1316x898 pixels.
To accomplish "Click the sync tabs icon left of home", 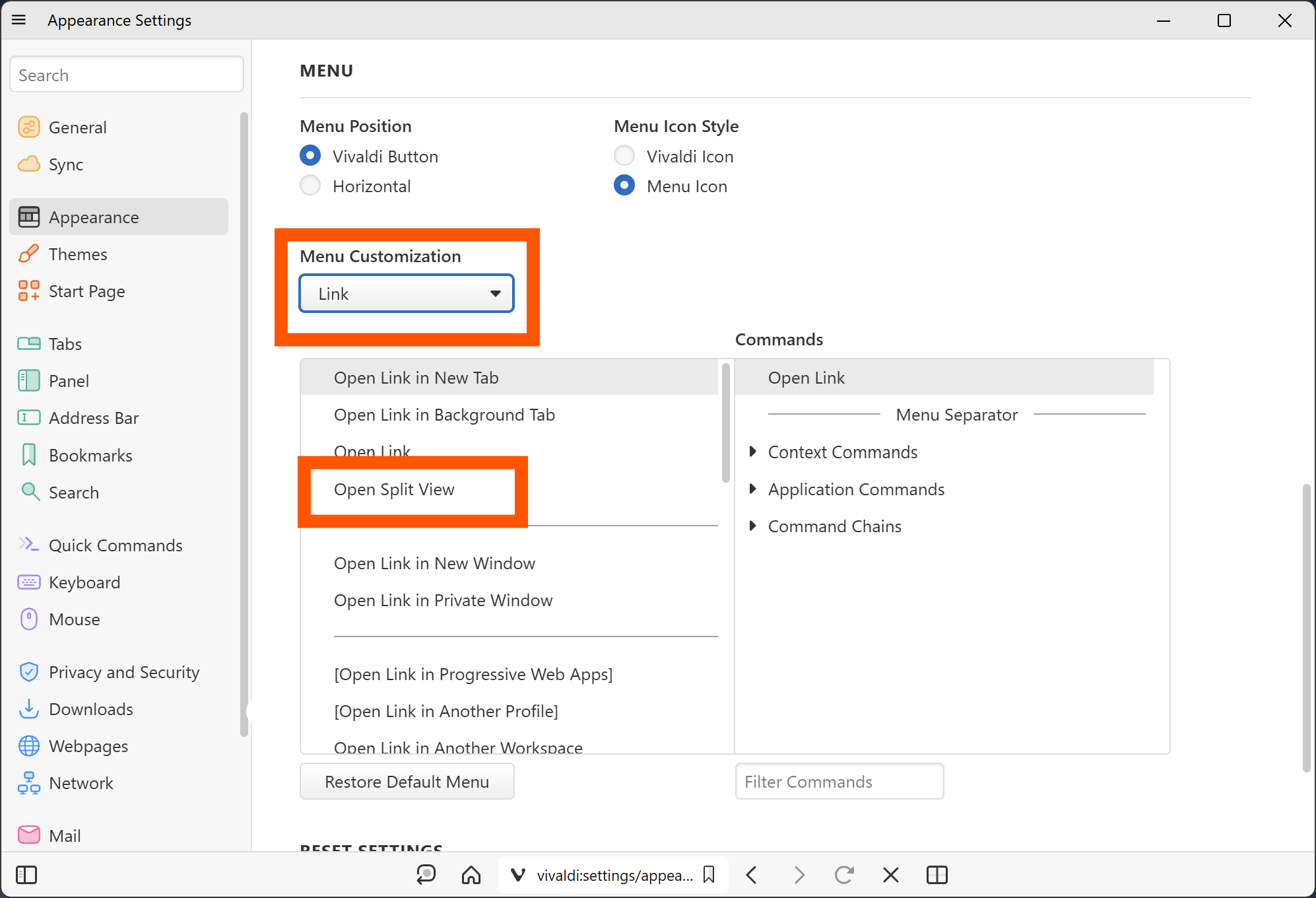I will click(426, 875).
